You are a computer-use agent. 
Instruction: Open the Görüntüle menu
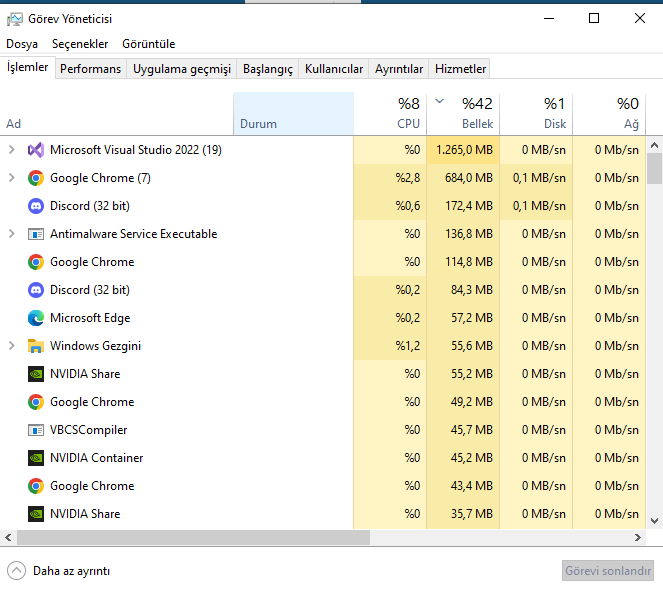point(148,44)
